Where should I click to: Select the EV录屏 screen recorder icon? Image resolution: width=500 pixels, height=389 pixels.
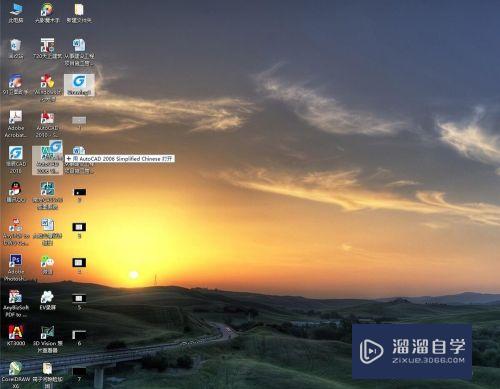(x=47, y=300)
